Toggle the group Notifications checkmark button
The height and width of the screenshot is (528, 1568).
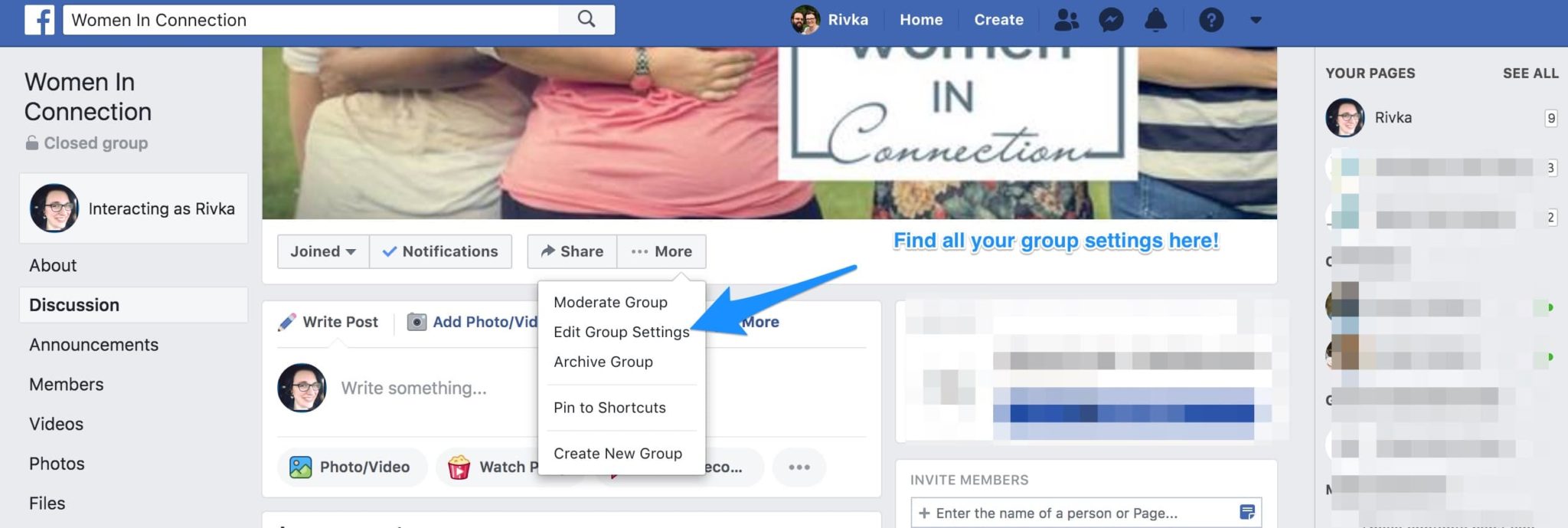(x=440, y=251)
